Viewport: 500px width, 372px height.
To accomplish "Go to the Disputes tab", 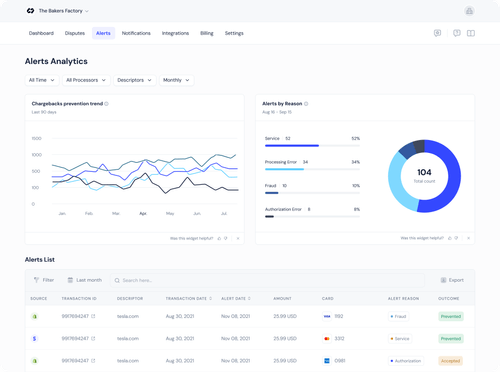I will point(75,33).
